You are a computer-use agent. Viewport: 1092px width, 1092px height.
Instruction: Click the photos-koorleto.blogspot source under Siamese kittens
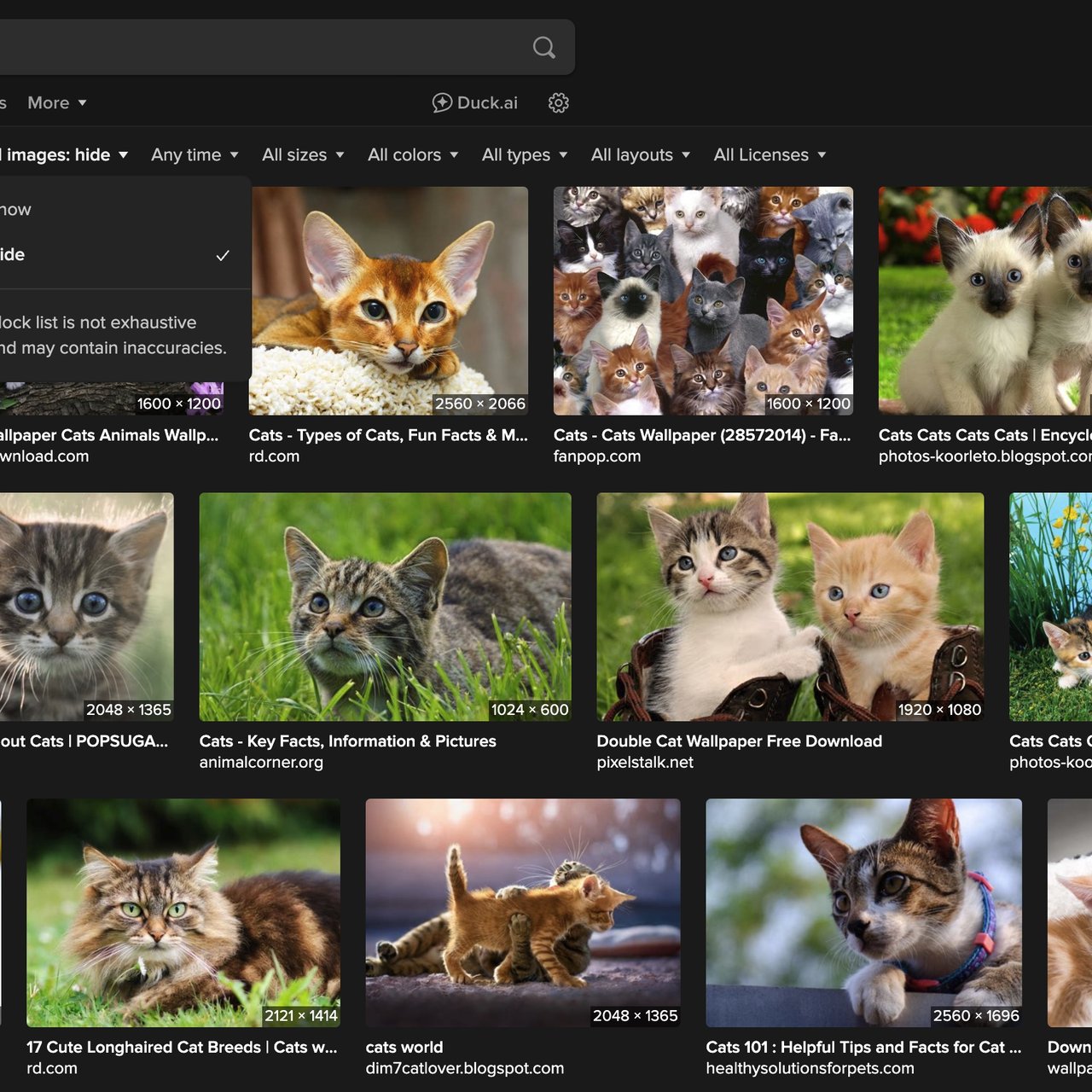point(985,456)
